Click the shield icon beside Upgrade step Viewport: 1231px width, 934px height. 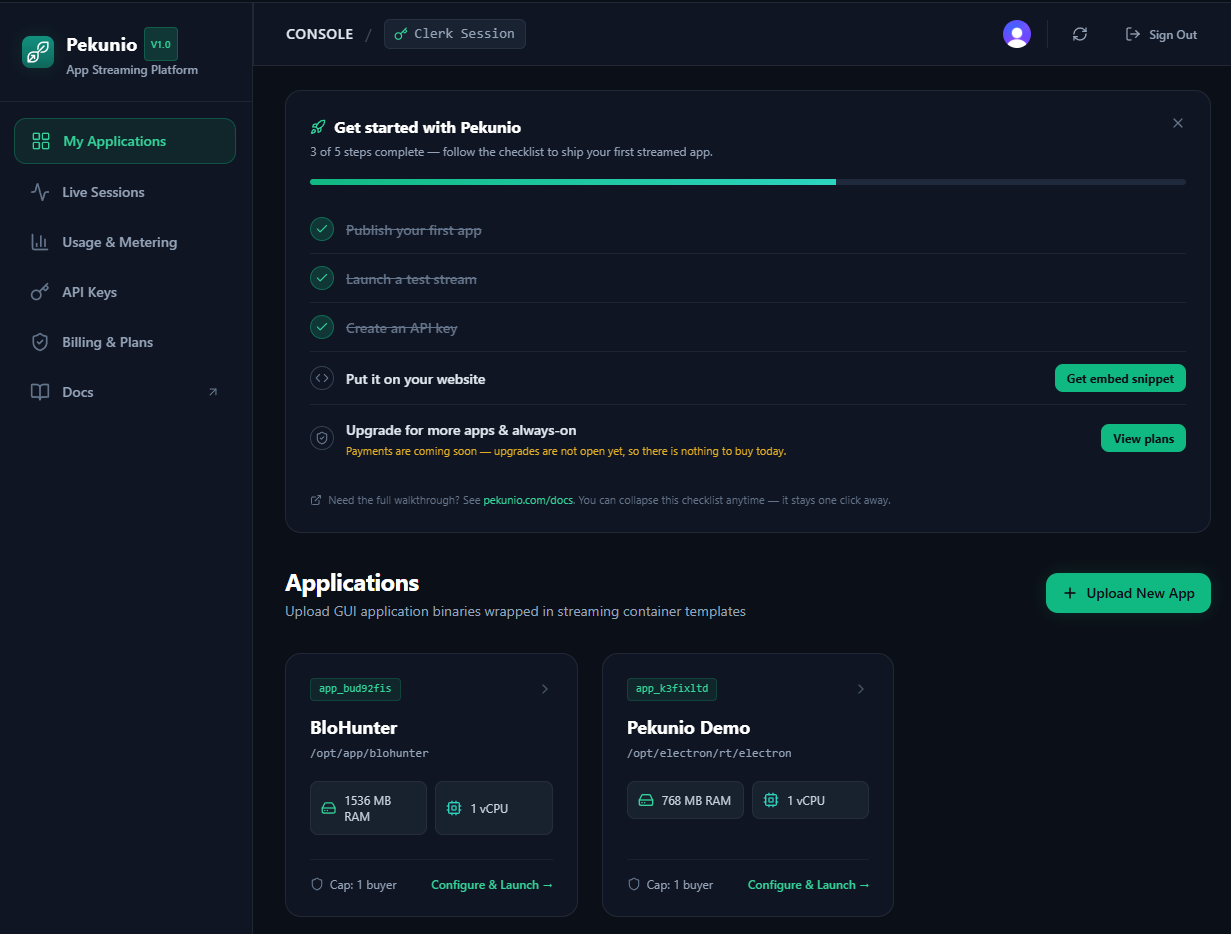point(322,437)
